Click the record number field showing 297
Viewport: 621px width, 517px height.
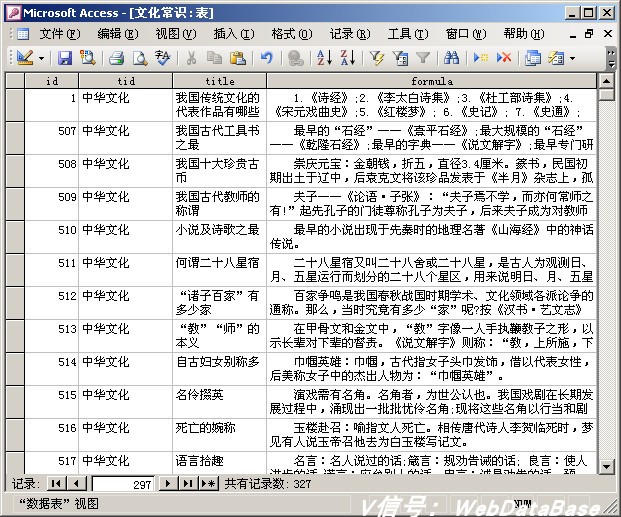[123, 484]
